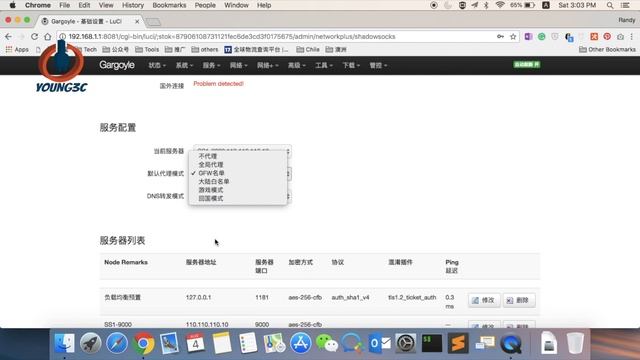Open System Preferences gear in Dock
This screenshot has width=640, height=360.
pos(405,343)
